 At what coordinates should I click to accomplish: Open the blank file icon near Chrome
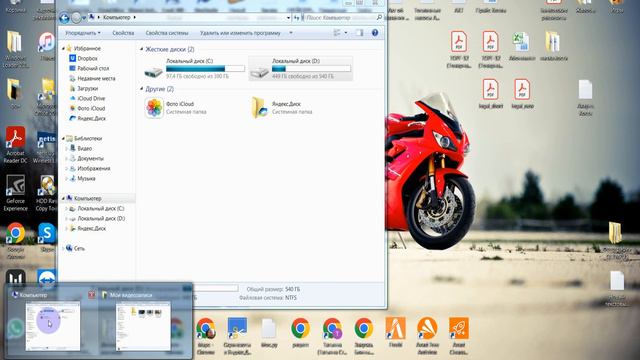pyautogui.click(x=269, y=333)
